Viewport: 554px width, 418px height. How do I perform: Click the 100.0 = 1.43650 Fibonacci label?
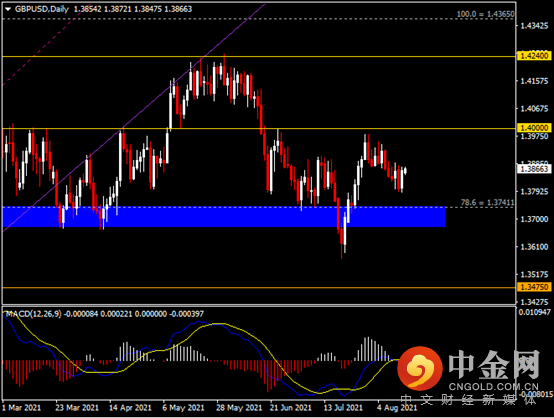pyautogui.click(x=485, y=14)
